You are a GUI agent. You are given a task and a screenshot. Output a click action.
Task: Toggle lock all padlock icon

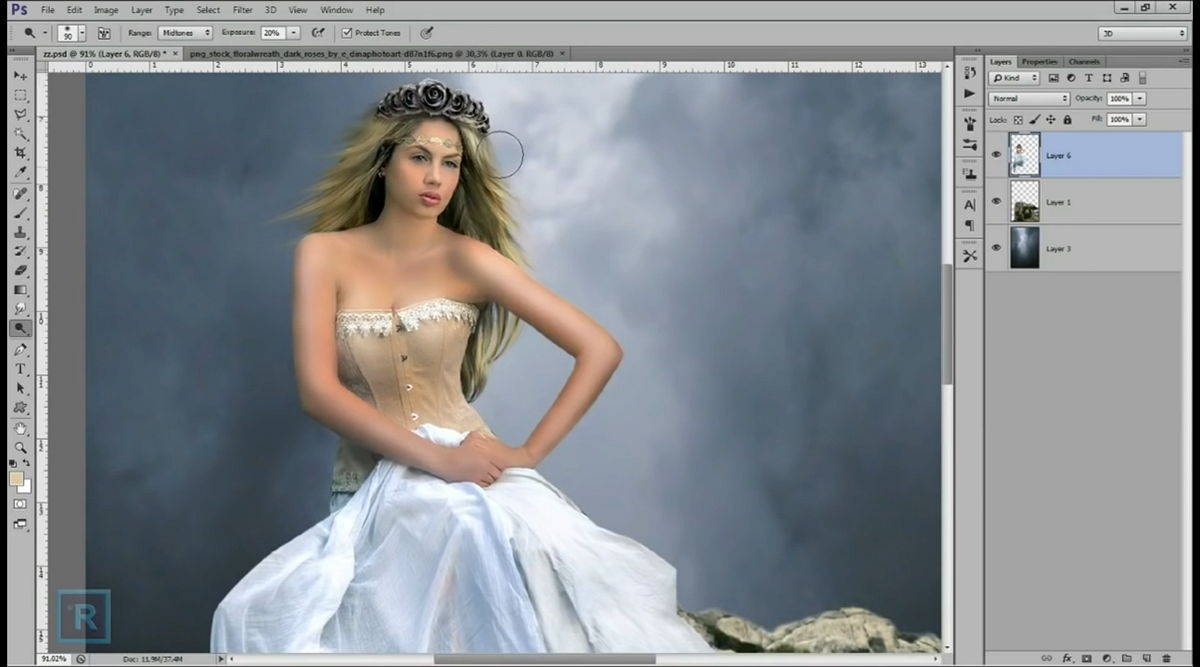tap(1067, 119)
